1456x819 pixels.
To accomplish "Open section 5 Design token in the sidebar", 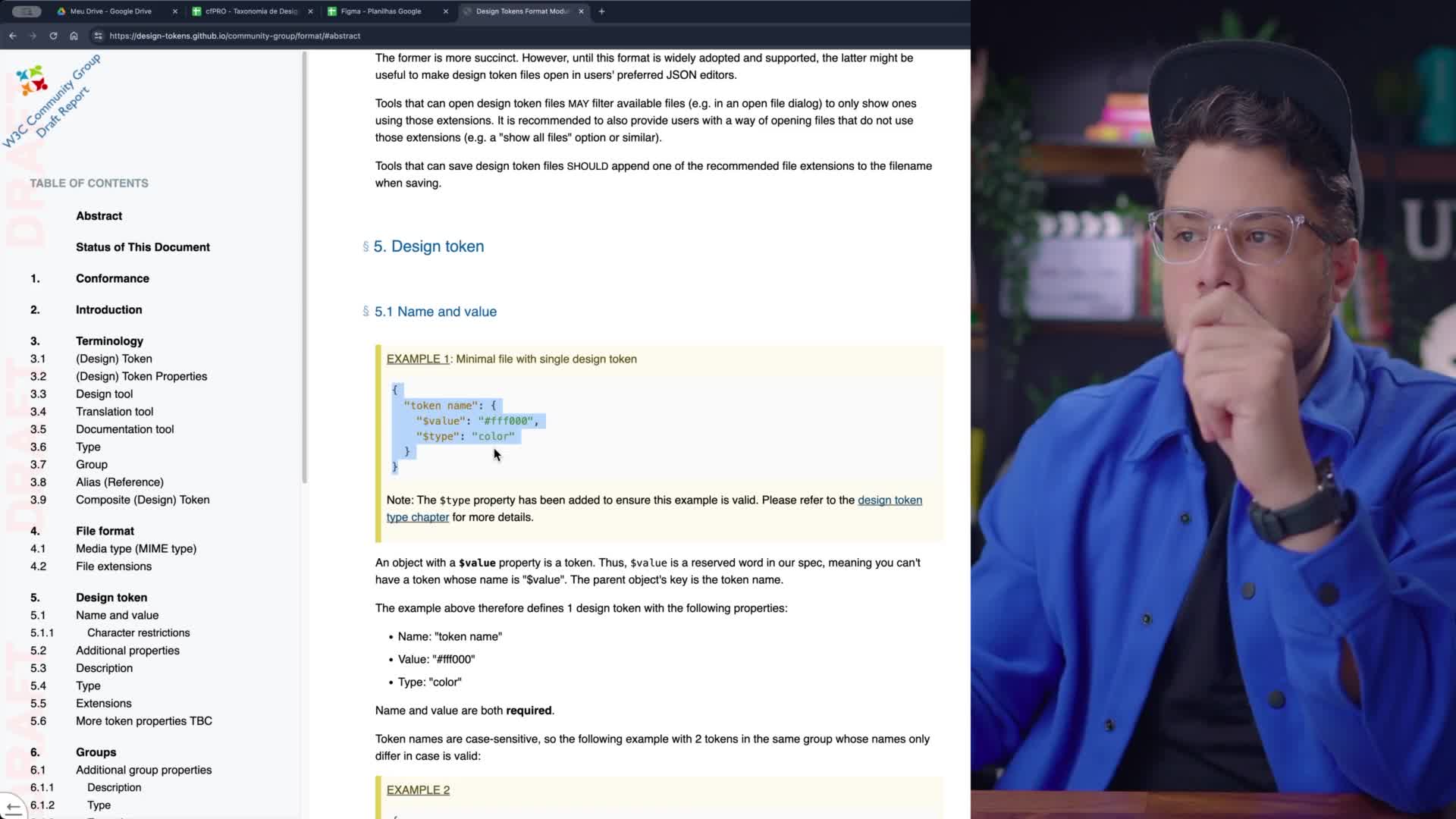I will 111,598.
